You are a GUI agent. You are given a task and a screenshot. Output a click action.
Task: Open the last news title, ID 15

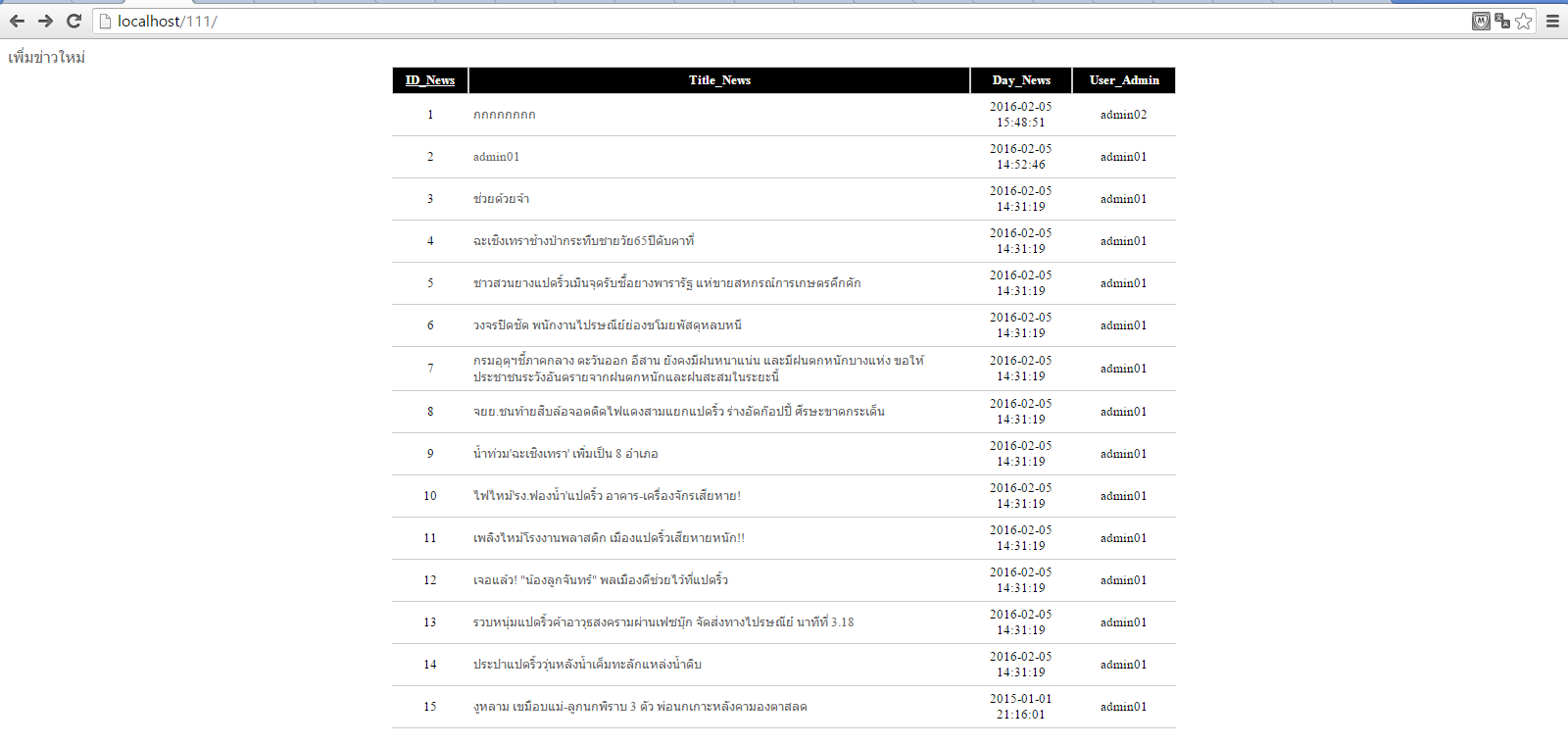(640, 707)
